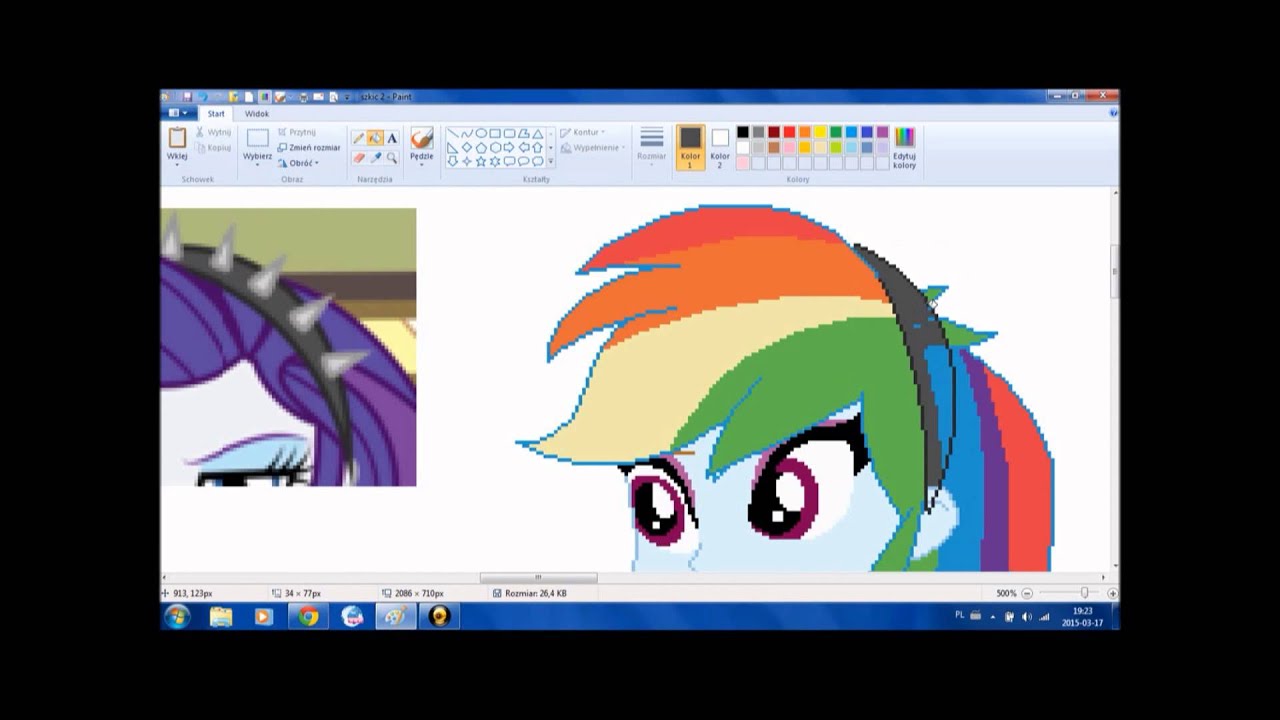Click Undo icon in quick access toolbar
Image resolution: width=1280 pixels, height=720 pixels.
203,97
